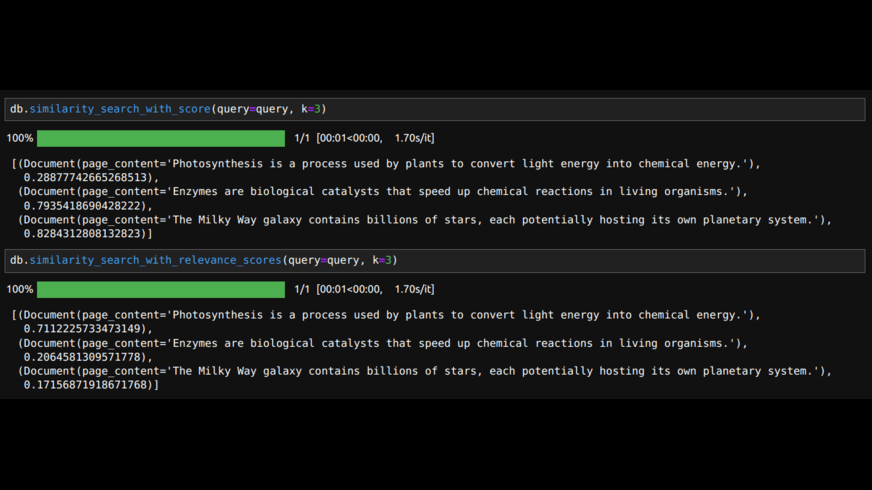This screenshot has width=872, height=490.
Task: Click the progress bar below the similarity_search_with_relevance_scores cell
Action: pyautogui.click(x=161, y=290)
